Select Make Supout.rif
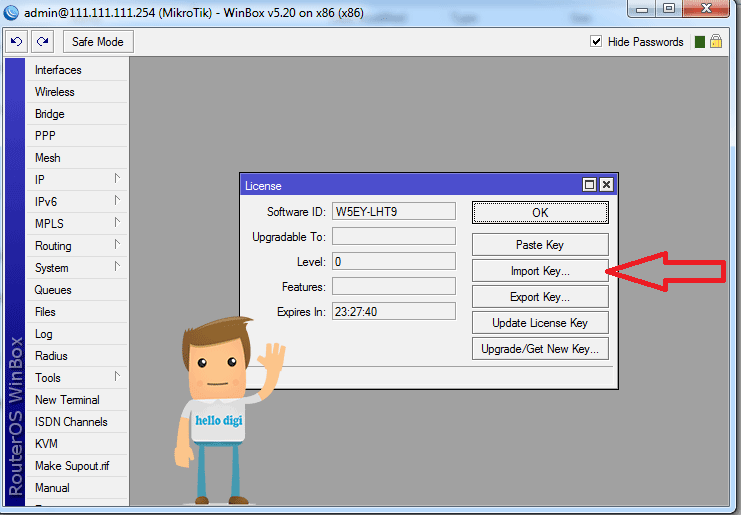The image size is (741, 515). [x=77, y=466]
